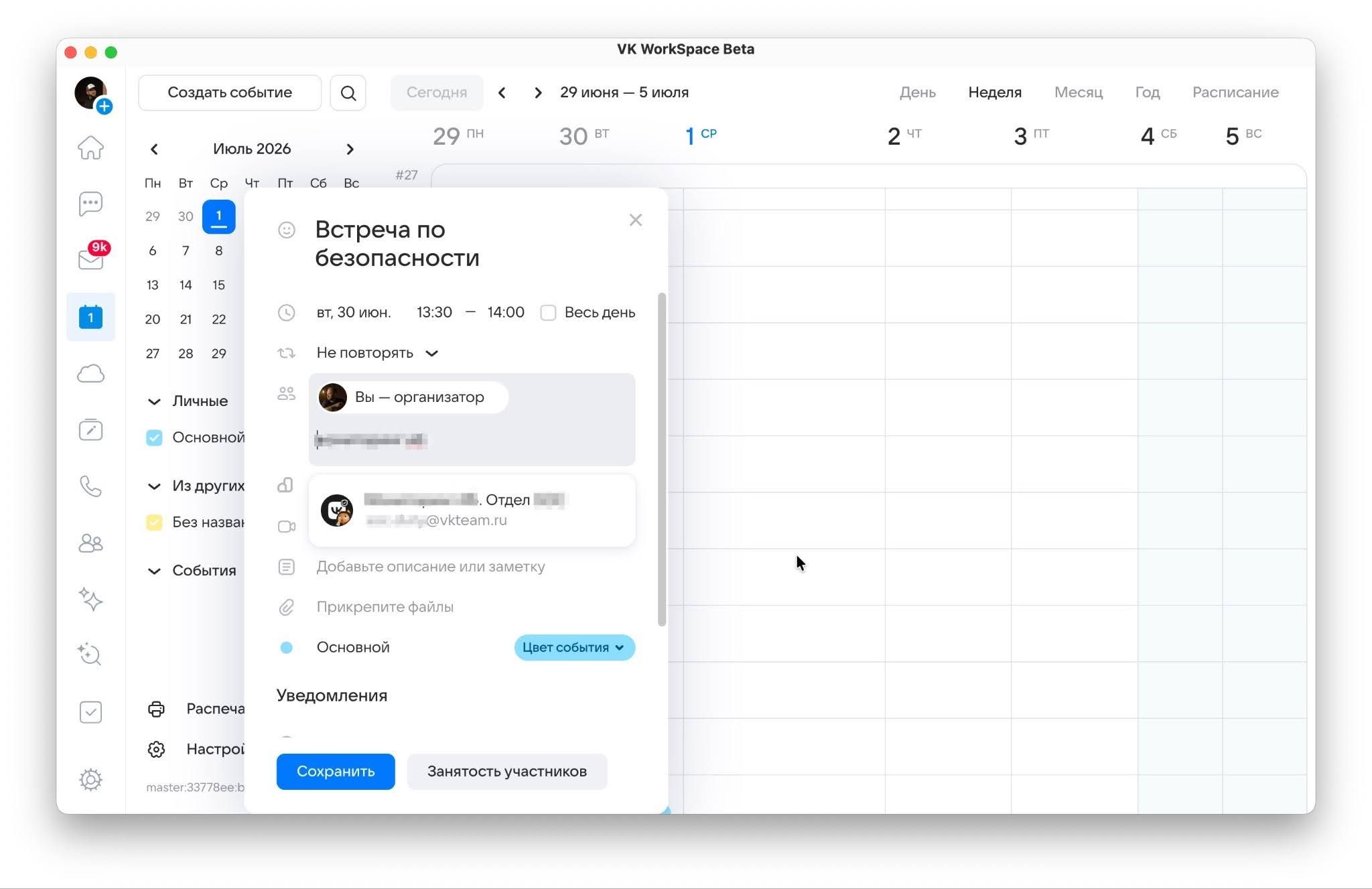Screen dimensions: 1372x889
Task: Click the event date 'вт, 30 июн.'
Action: (x=354, y=313)
